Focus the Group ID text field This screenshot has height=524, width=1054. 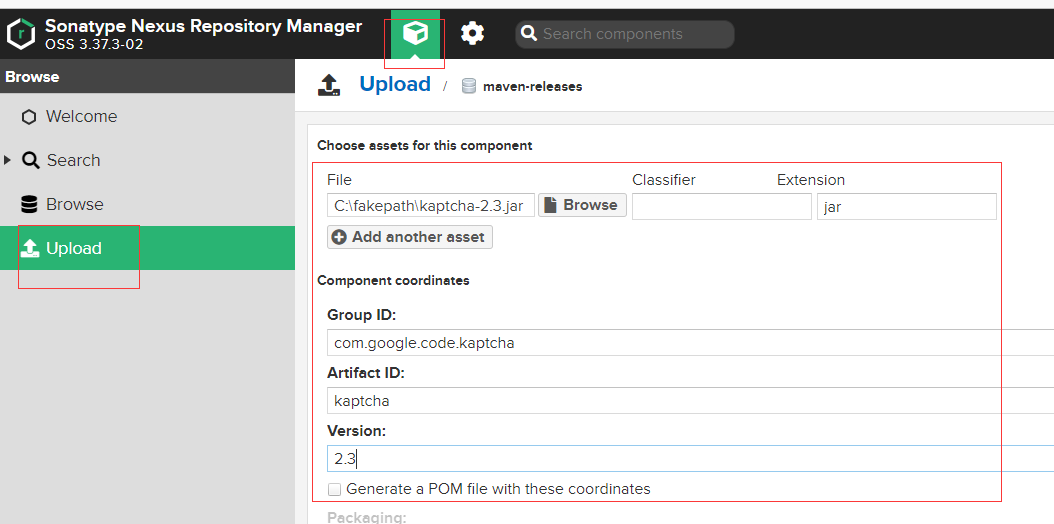tap(690, 343)
